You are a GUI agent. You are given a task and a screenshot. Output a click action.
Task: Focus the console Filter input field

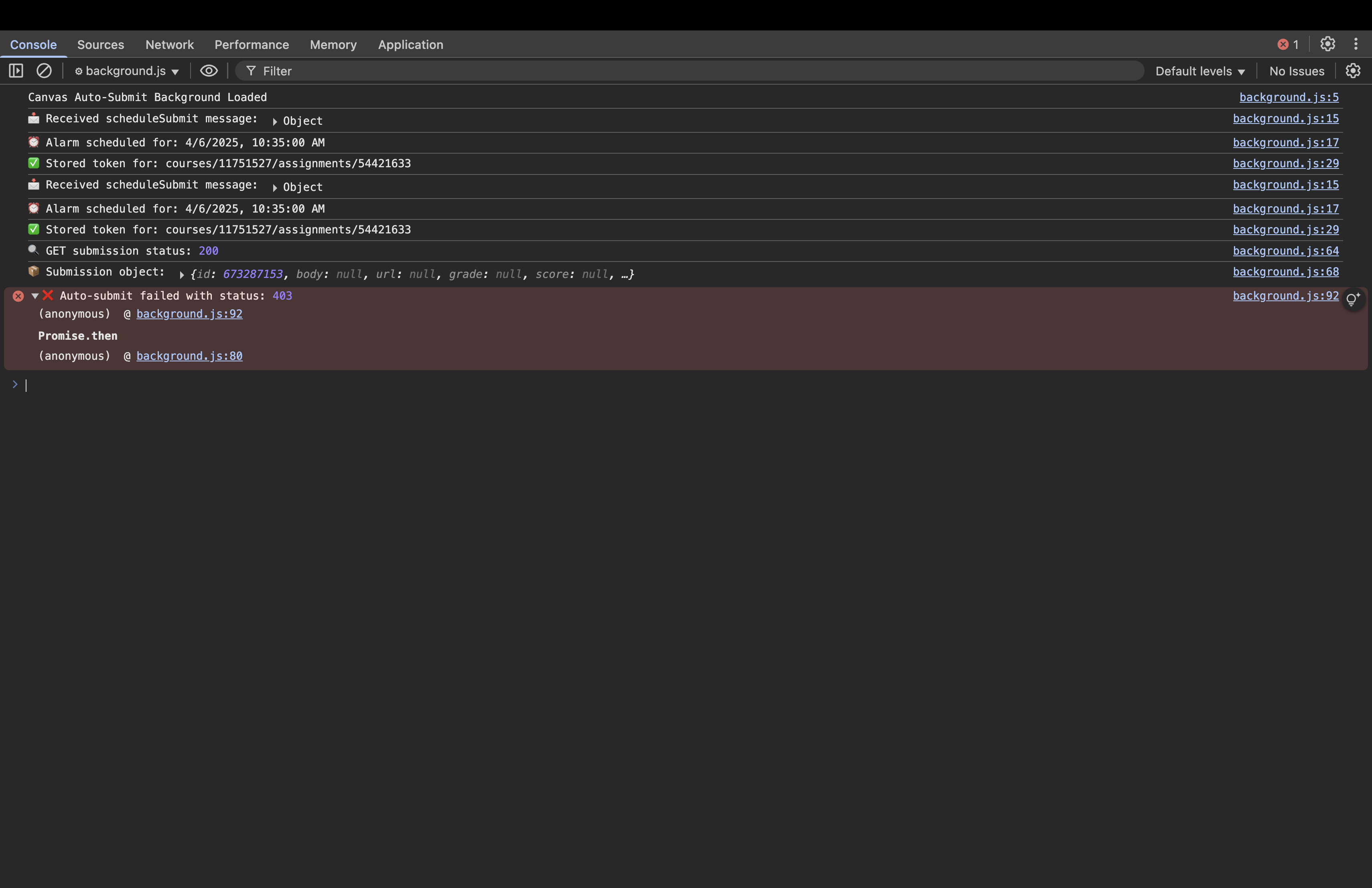click(692, 71)
